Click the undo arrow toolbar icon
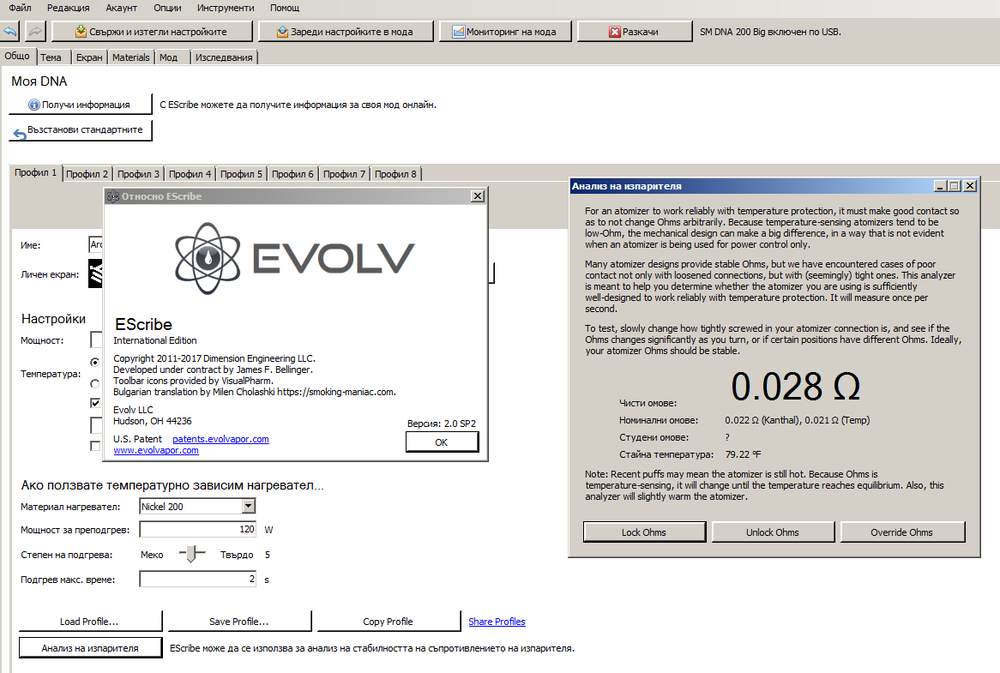 pos(11,31)
